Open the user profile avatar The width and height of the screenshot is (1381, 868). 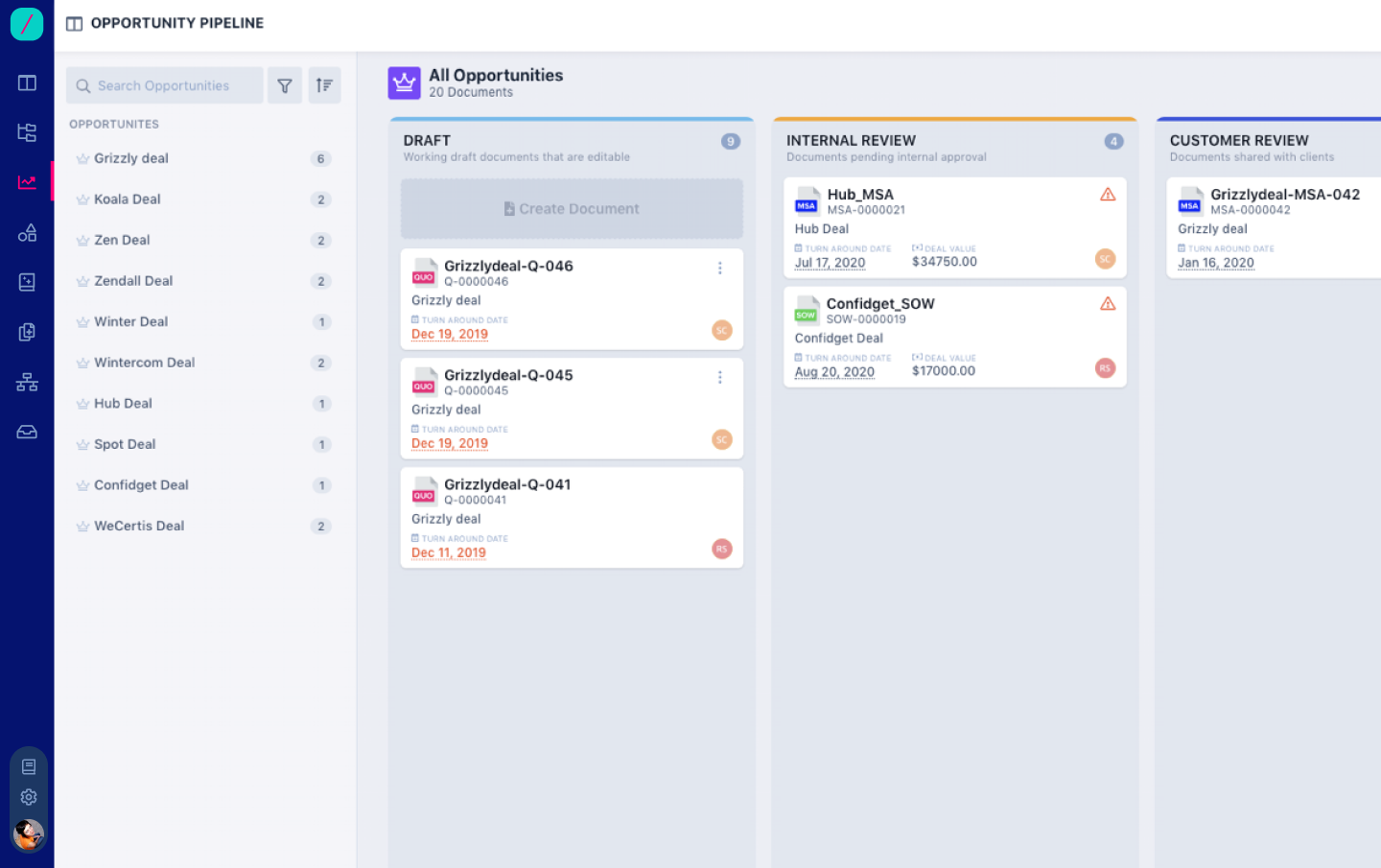tap(29, 833)
